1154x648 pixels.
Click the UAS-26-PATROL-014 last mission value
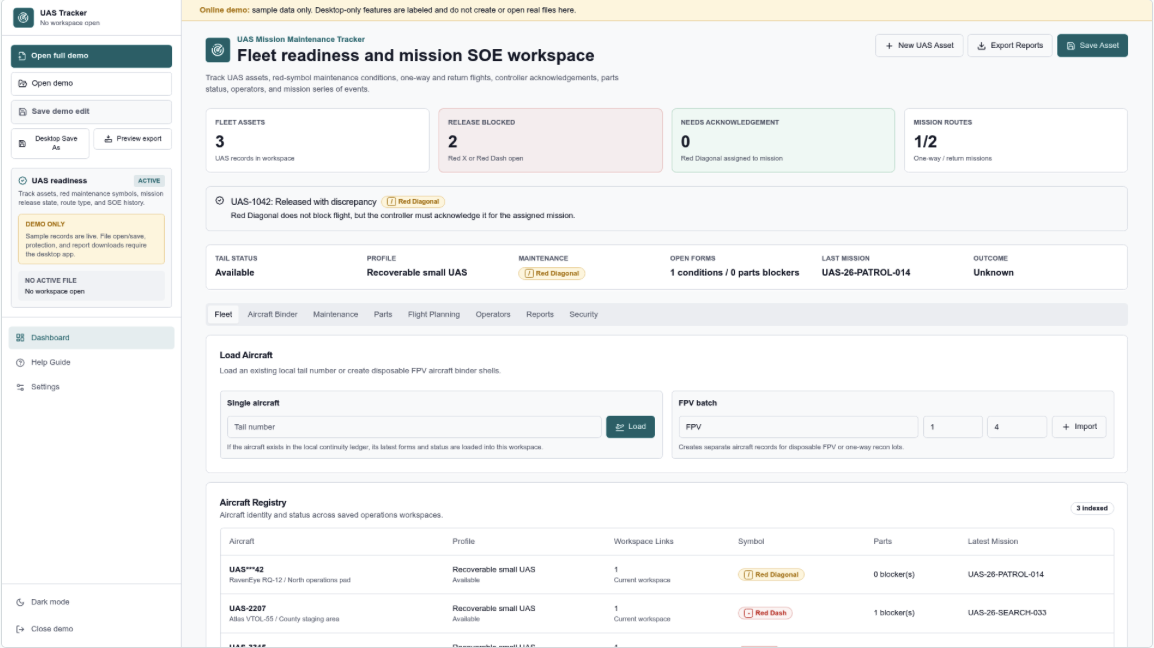[866, 272]
